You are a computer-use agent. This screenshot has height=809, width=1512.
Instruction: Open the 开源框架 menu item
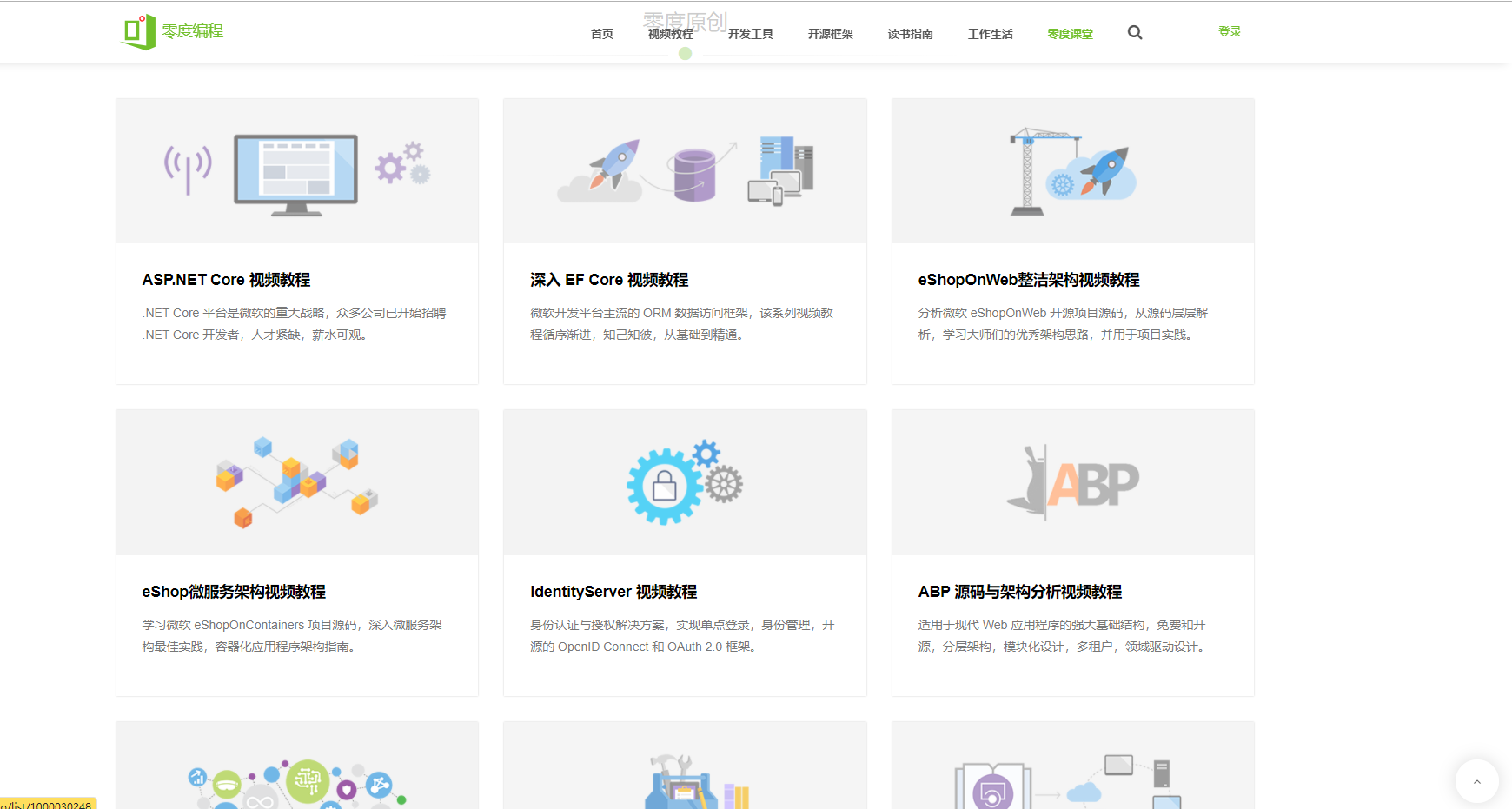click(831, 34)
